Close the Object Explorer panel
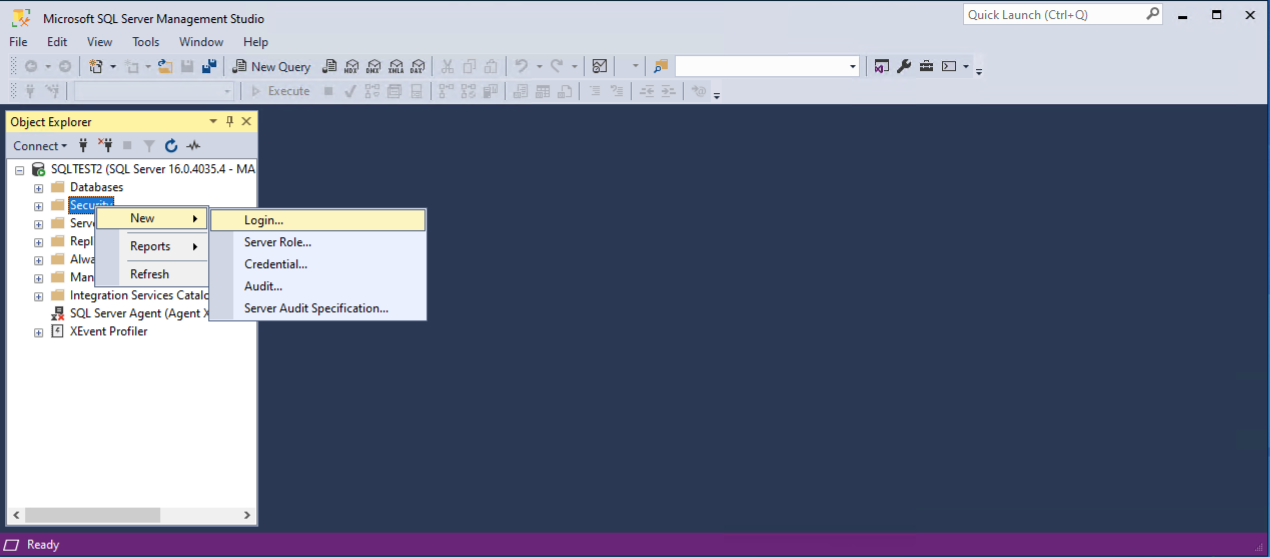 pos(246,121)
